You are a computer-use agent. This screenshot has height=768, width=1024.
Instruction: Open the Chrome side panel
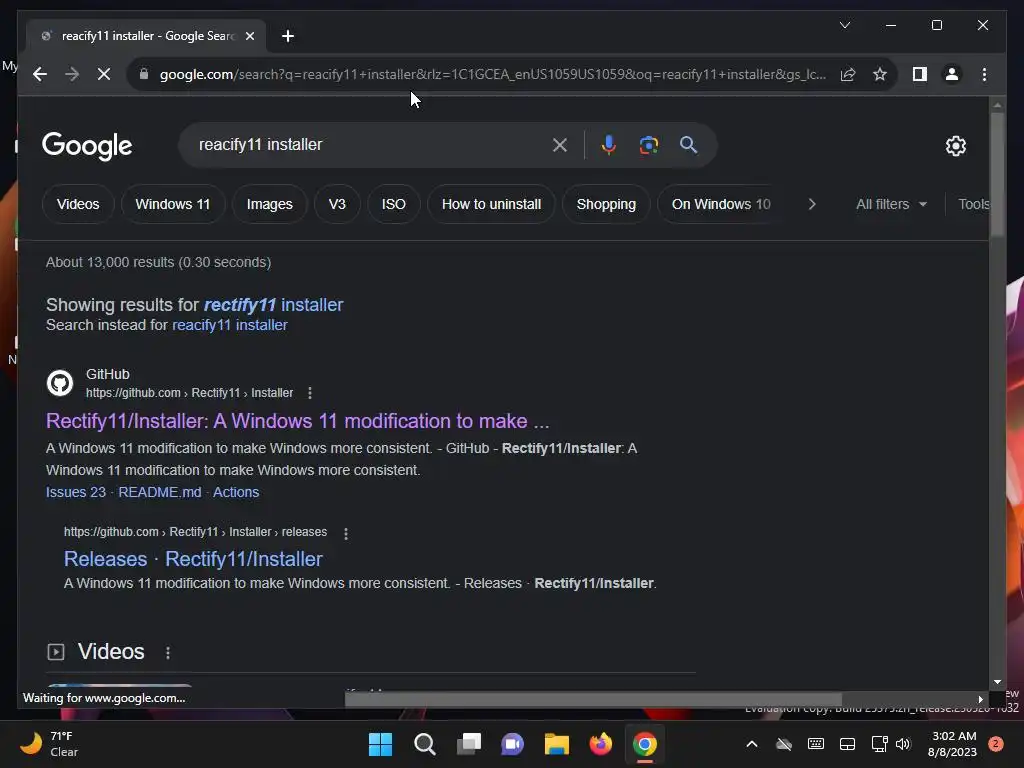click(920, 74)
